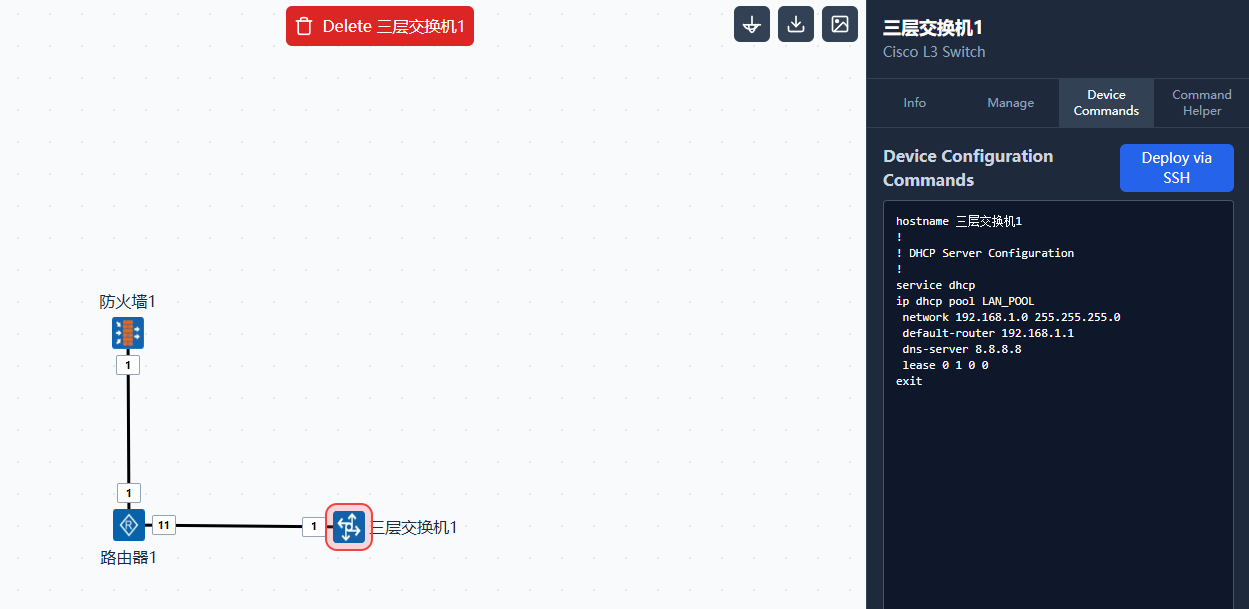This screenshot has height=609, width=1249.
Task: Click the highlighted 三层交换机1 switch icon
Action: 349,526
